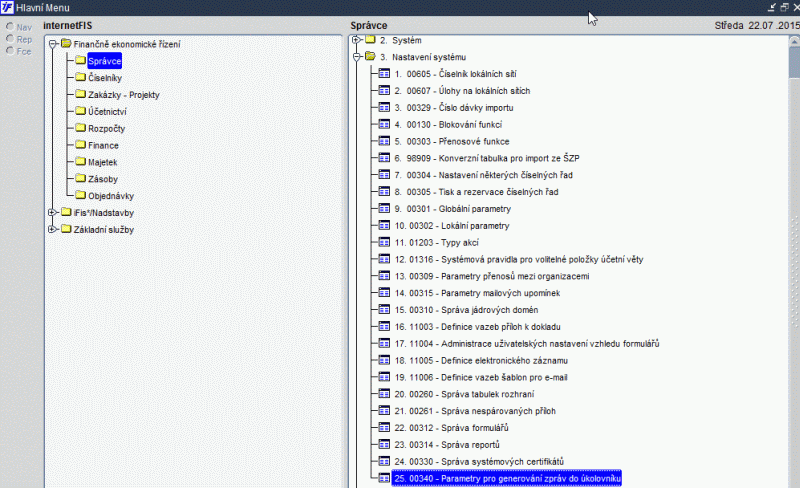Screen dimensions: 800x488
Task: Click the form icon for 00605 Číselník lokálních sítí
Action: pyautogui.click(x=384, y=74)
